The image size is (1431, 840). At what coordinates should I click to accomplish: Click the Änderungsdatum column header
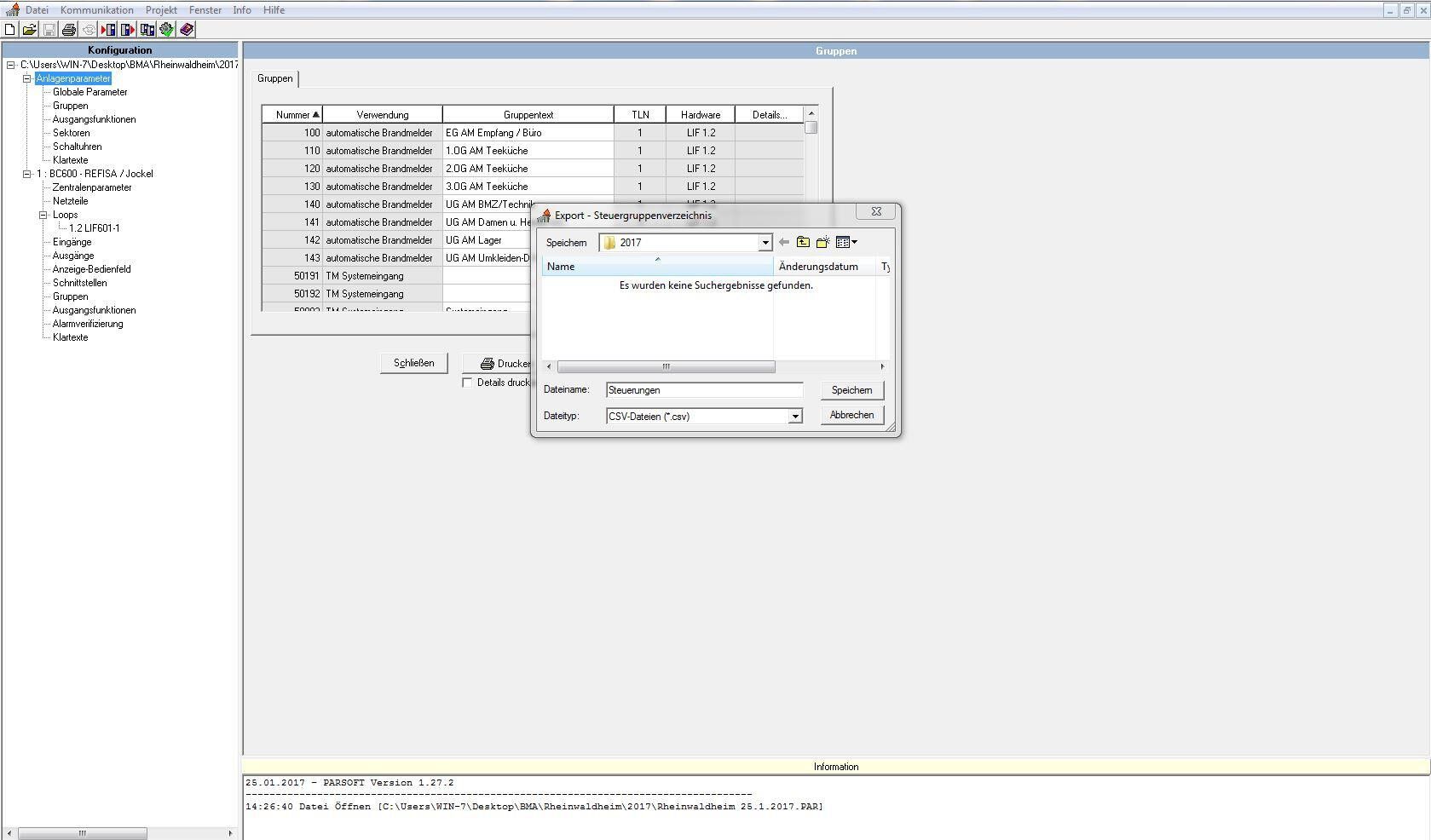click(x=823, y=267)
